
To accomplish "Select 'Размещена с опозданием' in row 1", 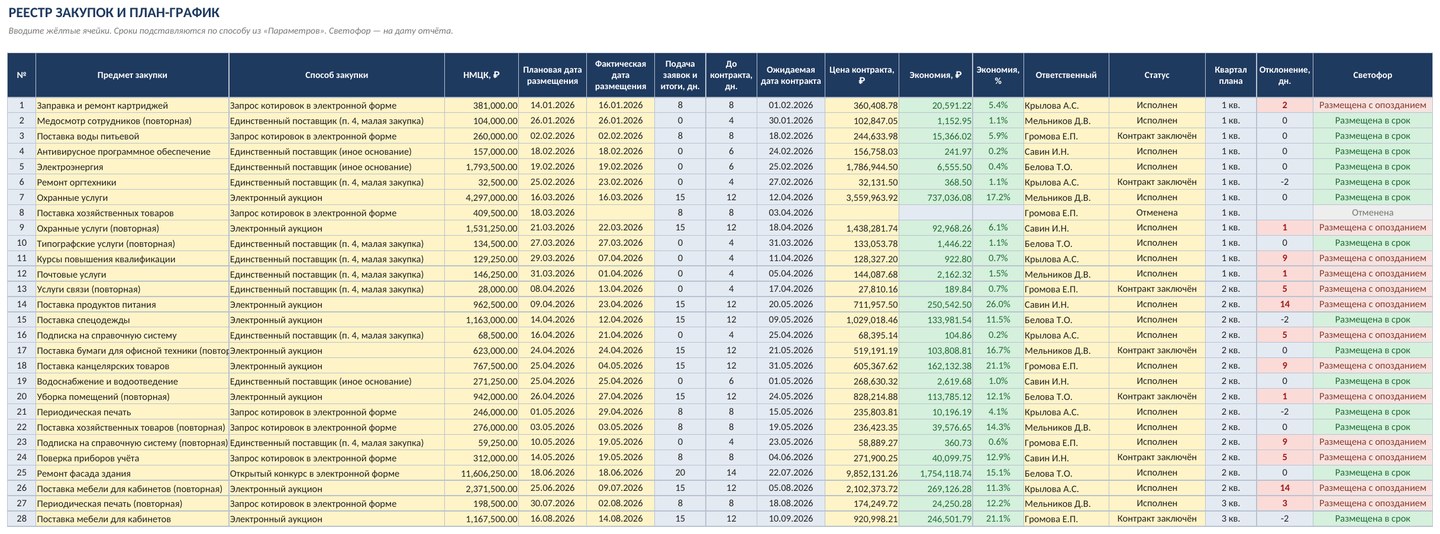I will (1373, 105).
